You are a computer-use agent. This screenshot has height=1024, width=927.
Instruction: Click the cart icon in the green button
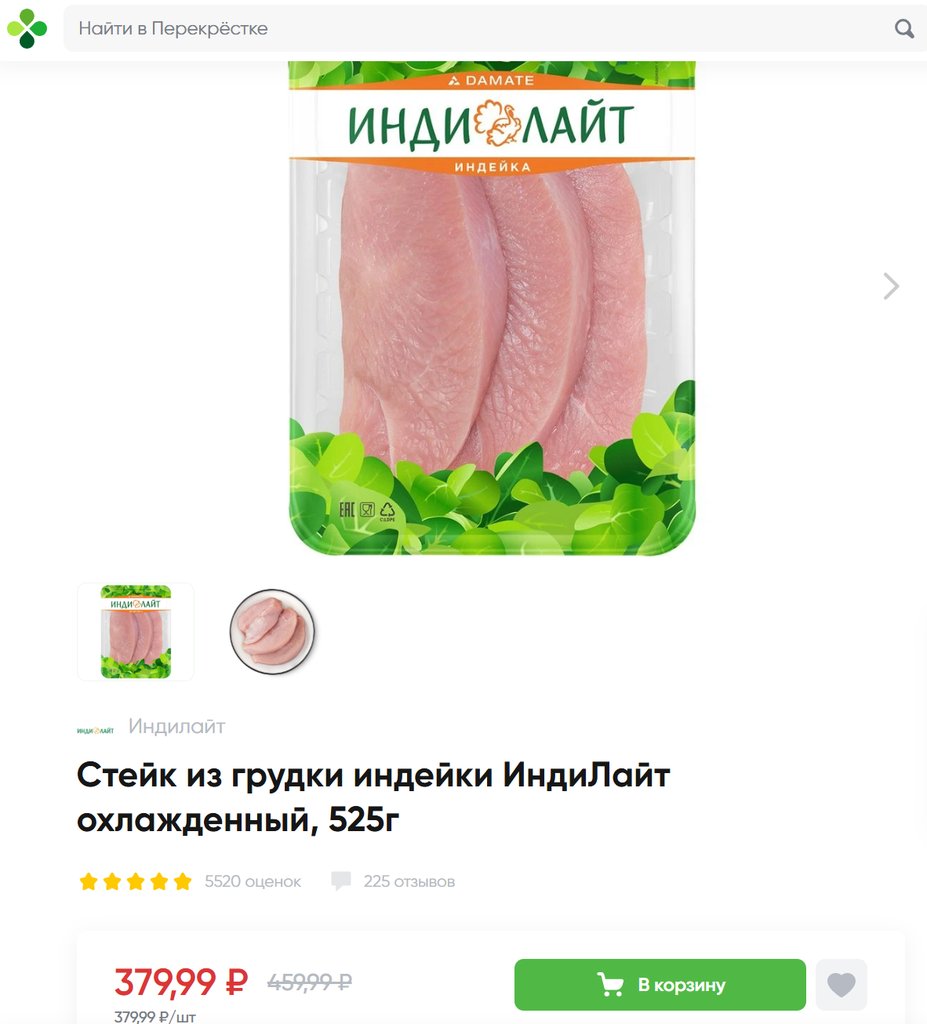pos(610,984)
